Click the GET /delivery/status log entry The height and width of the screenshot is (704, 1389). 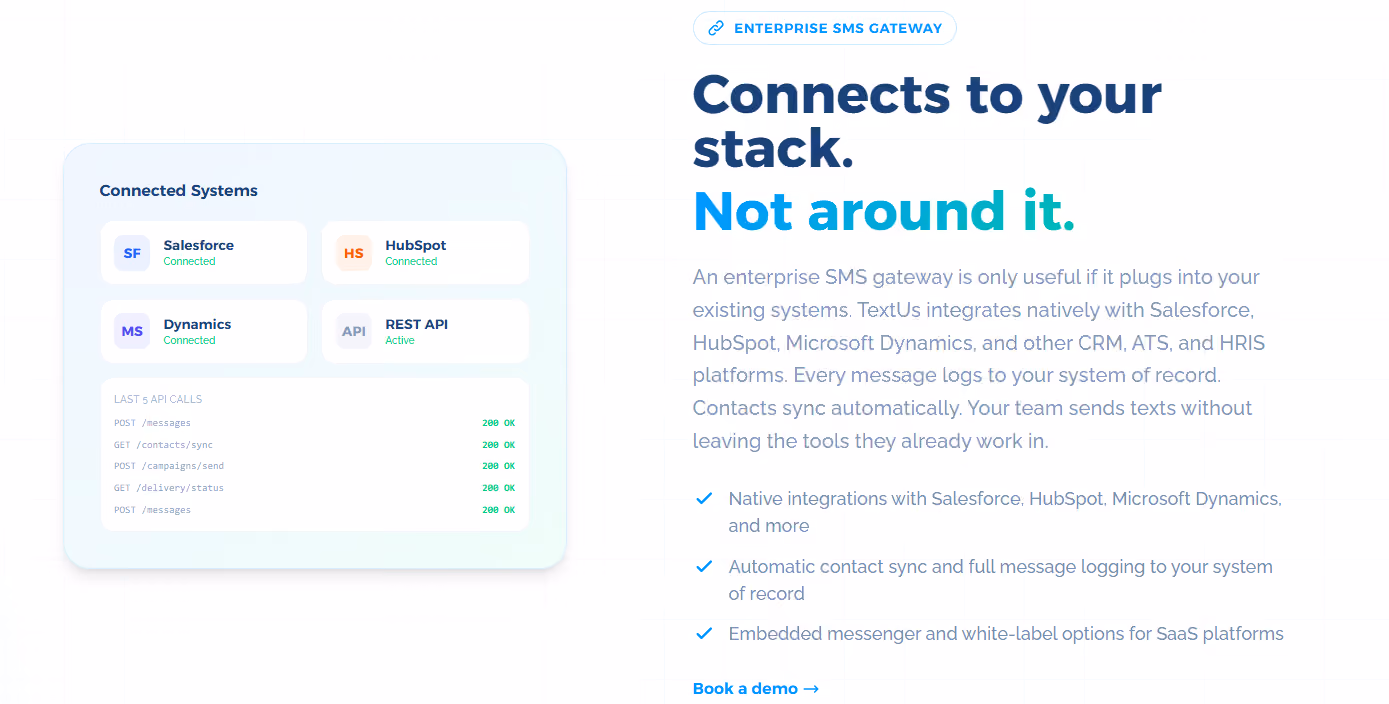(169, 488)
